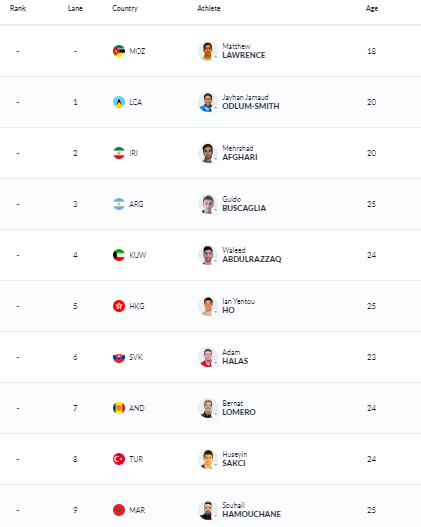This screenshot has width=421, height=527.
Task: Open Jayhan Jamaud ODLUM-SMITH athlete link
Action: pos(251,102)
